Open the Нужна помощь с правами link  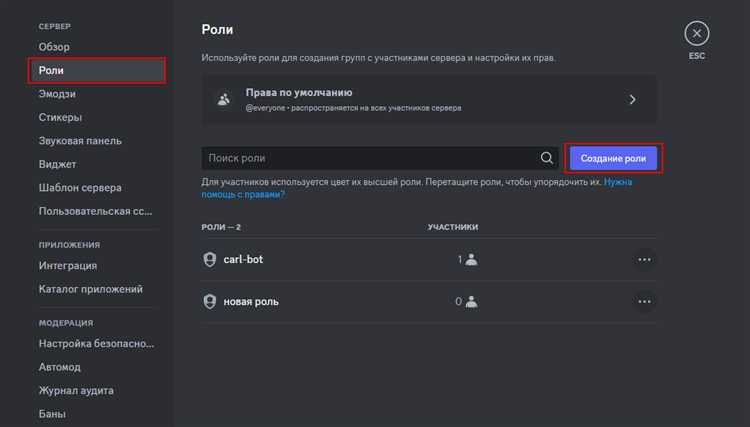click(x=617, y=182)
